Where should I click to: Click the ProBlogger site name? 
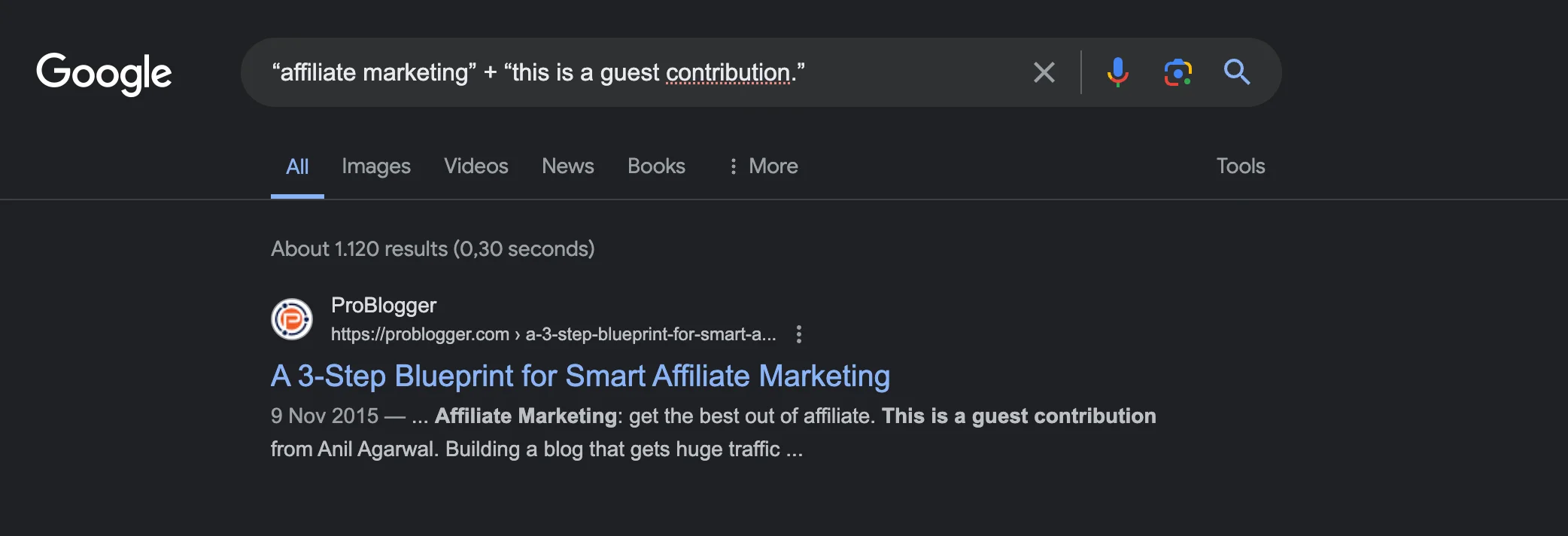(x=383, y=305)
